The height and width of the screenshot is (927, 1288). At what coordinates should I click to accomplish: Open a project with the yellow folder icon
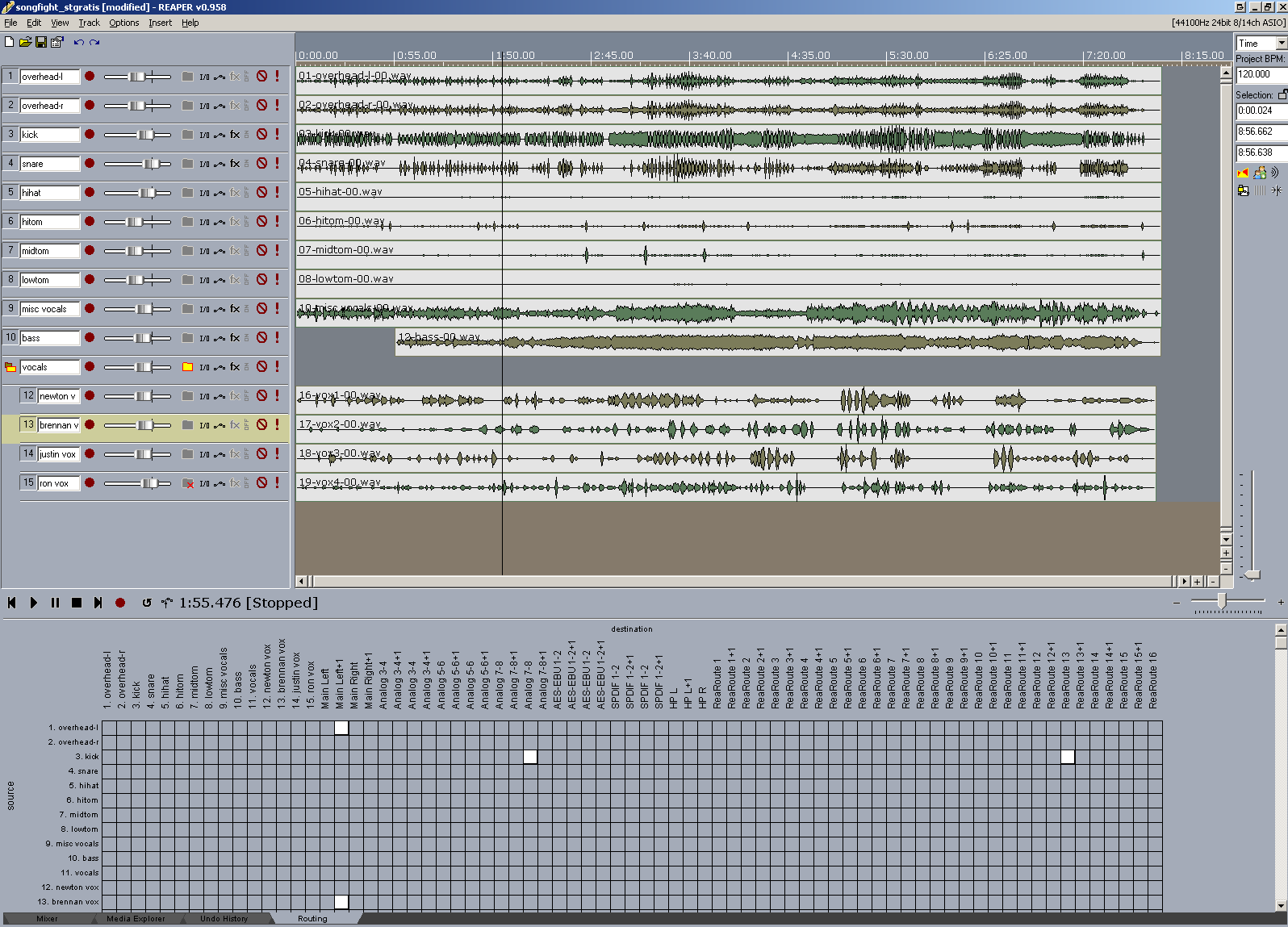point(25,42)
